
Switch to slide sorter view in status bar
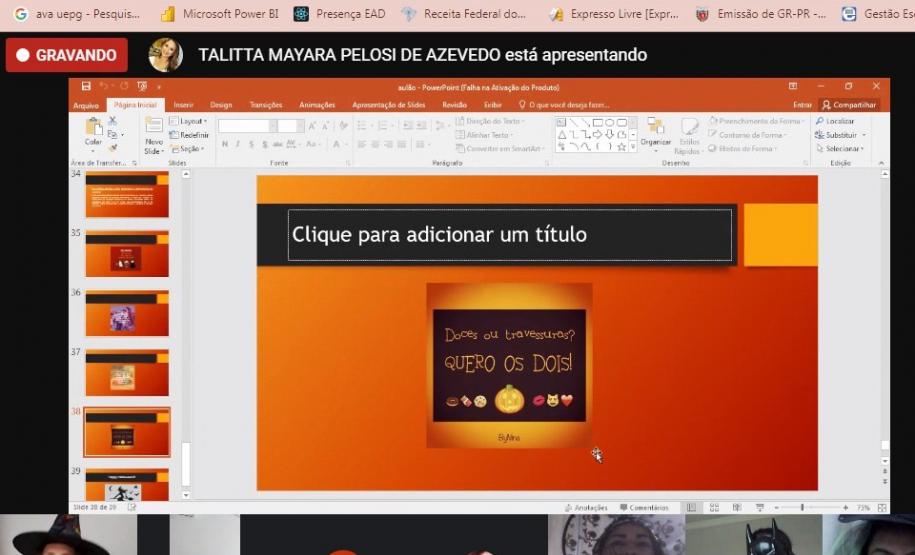pyautogui.click(x=714, y=508)
